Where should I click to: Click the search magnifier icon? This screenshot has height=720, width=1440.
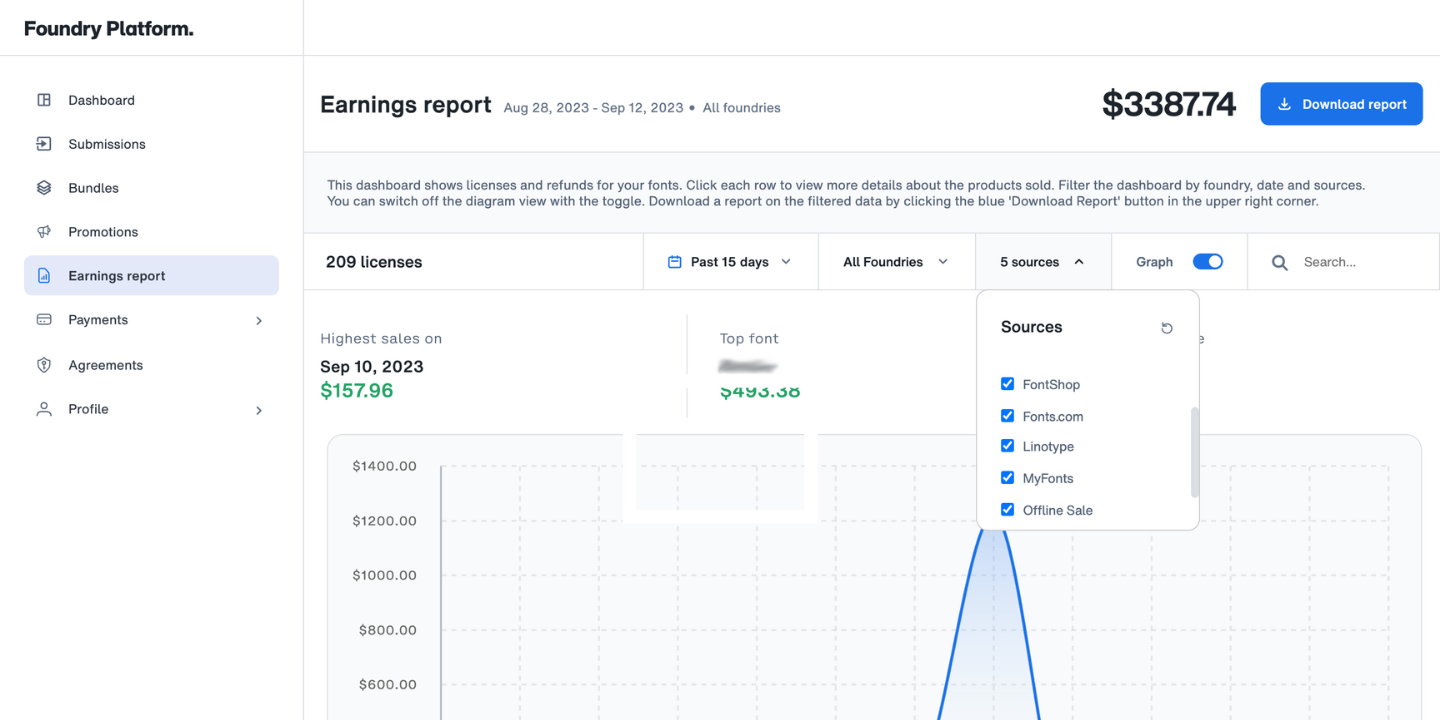tap(1280, 262)
